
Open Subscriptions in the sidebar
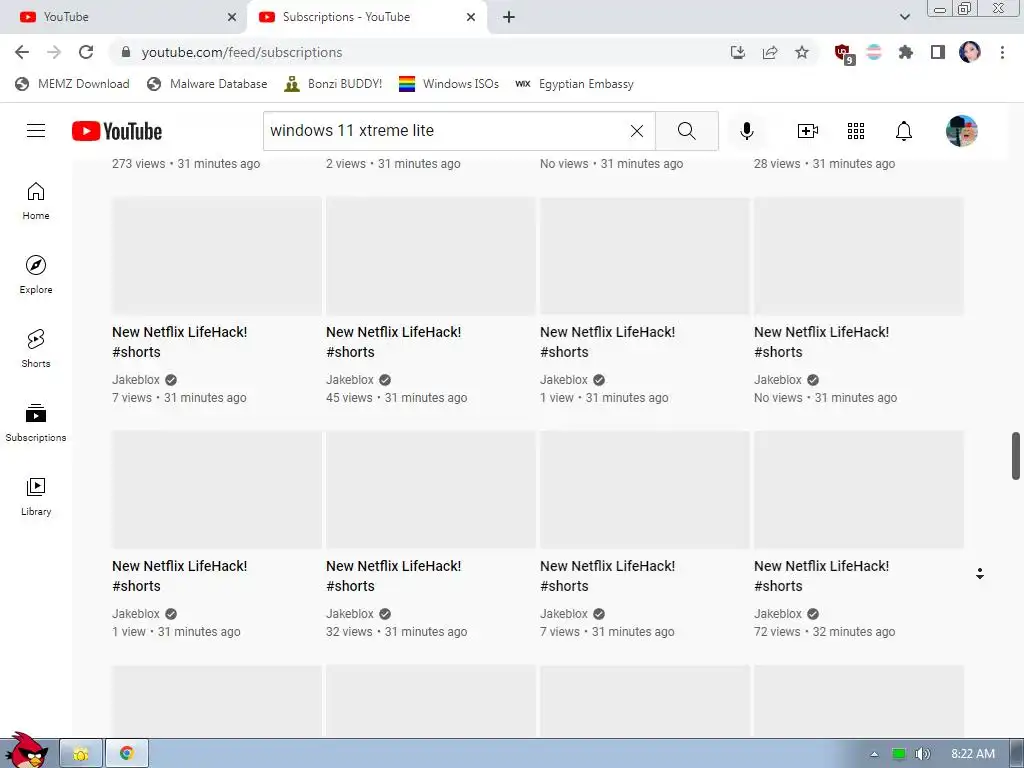36,423
